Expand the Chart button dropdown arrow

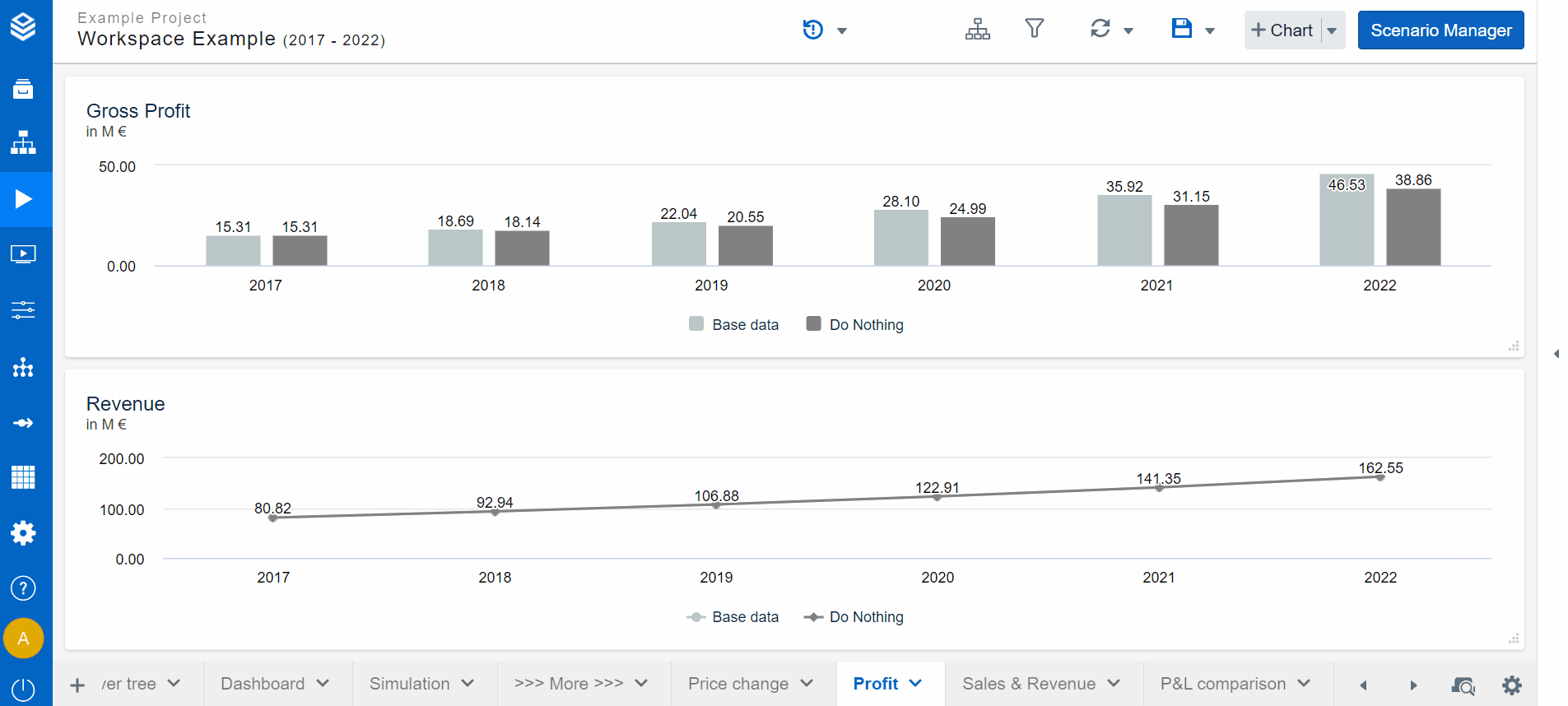[1332, 30]
